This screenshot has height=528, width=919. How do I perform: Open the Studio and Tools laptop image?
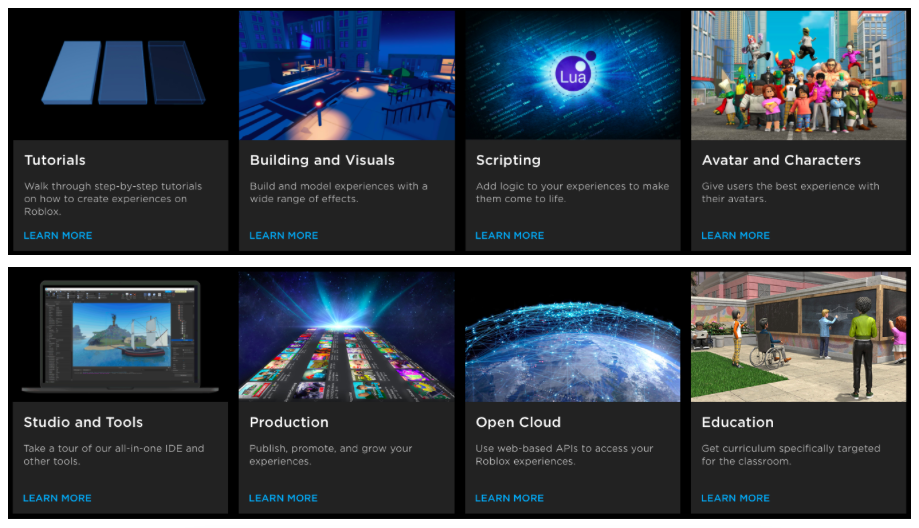(121, 336)
